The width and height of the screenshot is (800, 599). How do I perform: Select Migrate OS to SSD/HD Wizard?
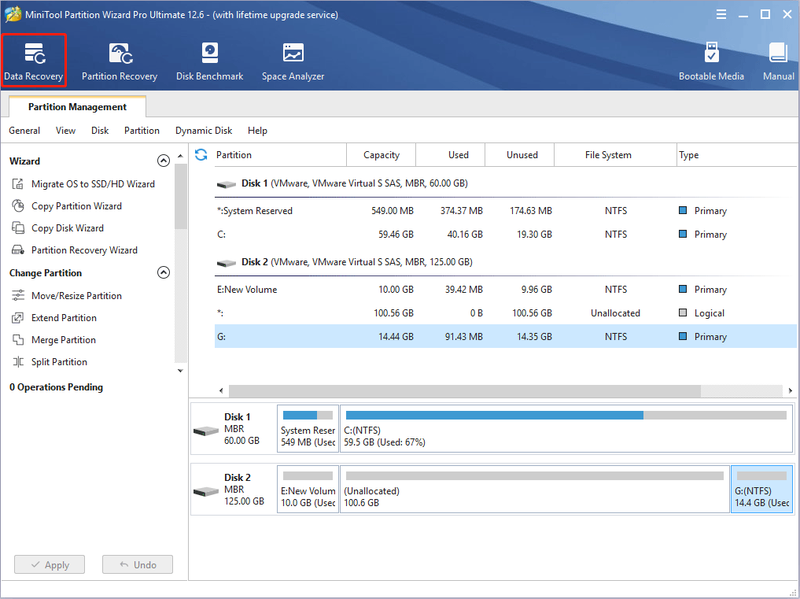coord(83,184)
